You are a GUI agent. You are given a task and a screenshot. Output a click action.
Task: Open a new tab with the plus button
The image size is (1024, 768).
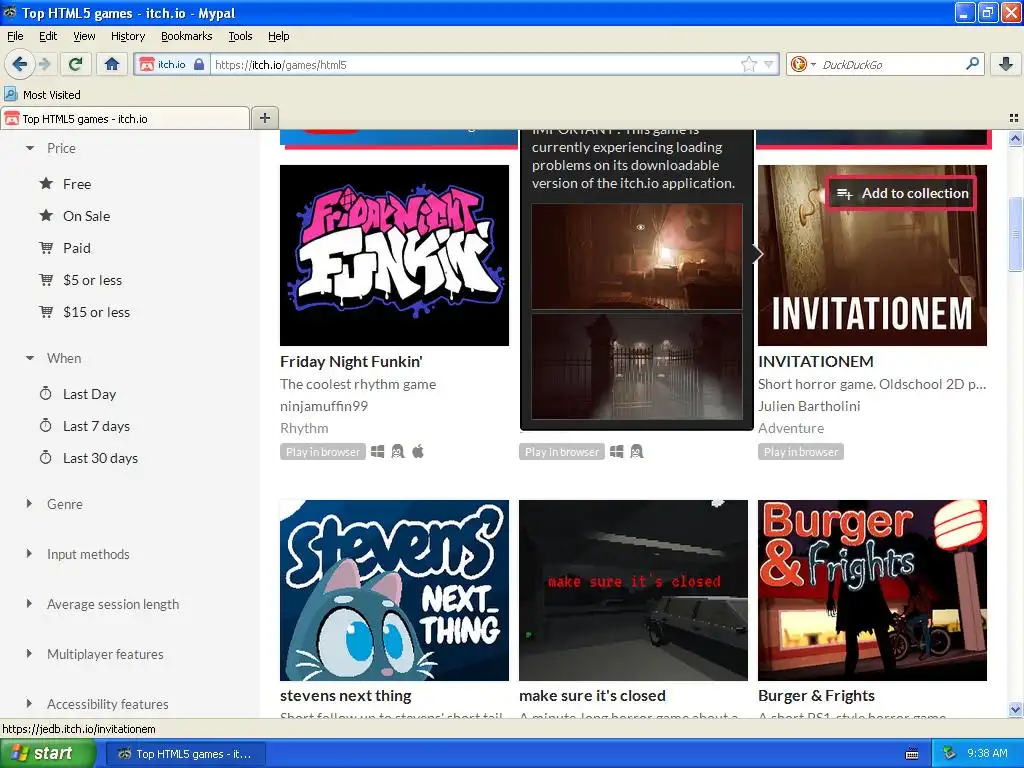[x=264, y=118]
